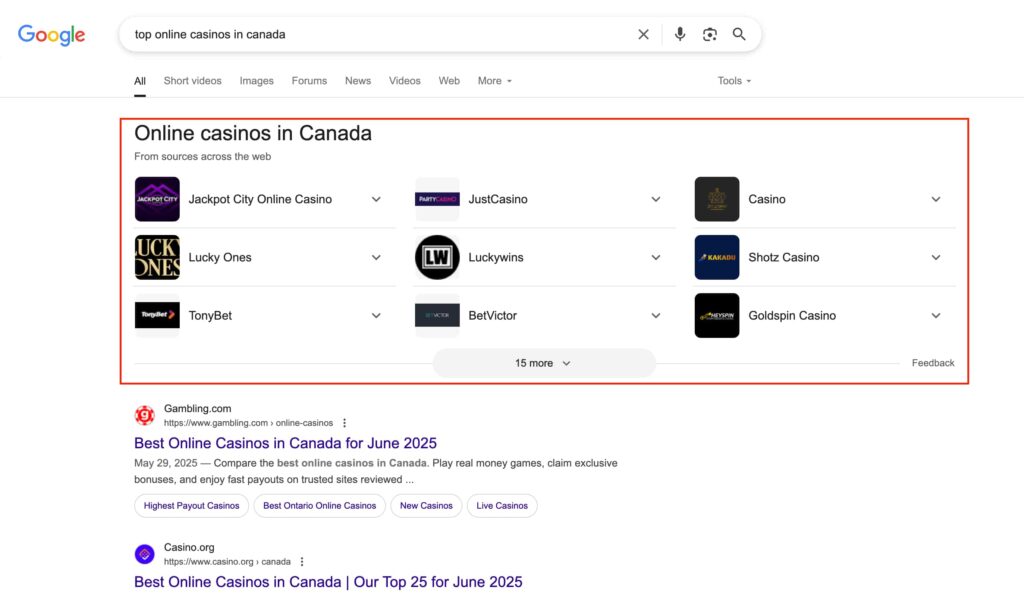Switch to the Videos tab

point(405,81)
